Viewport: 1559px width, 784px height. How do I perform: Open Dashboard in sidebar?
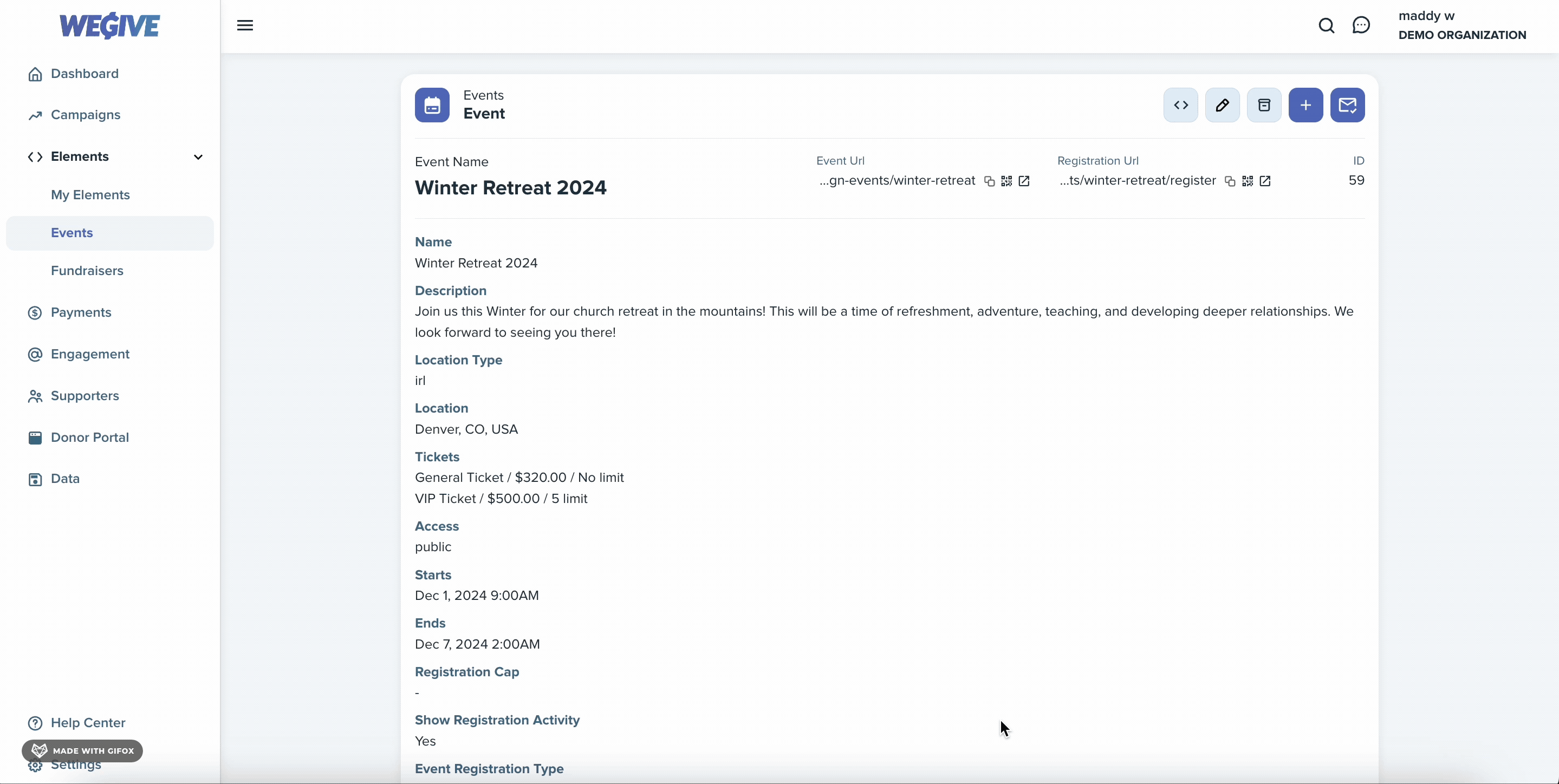[85, 74]
